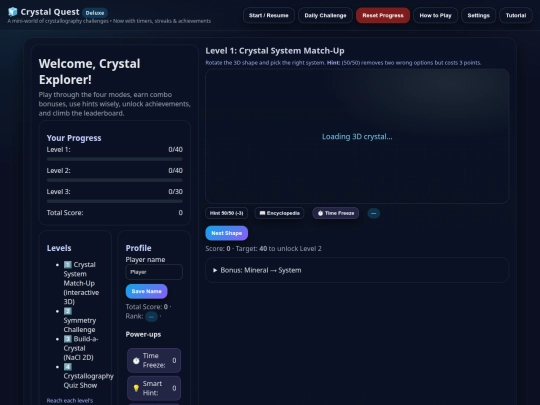Click the Your Progress heading

point(74,138)
